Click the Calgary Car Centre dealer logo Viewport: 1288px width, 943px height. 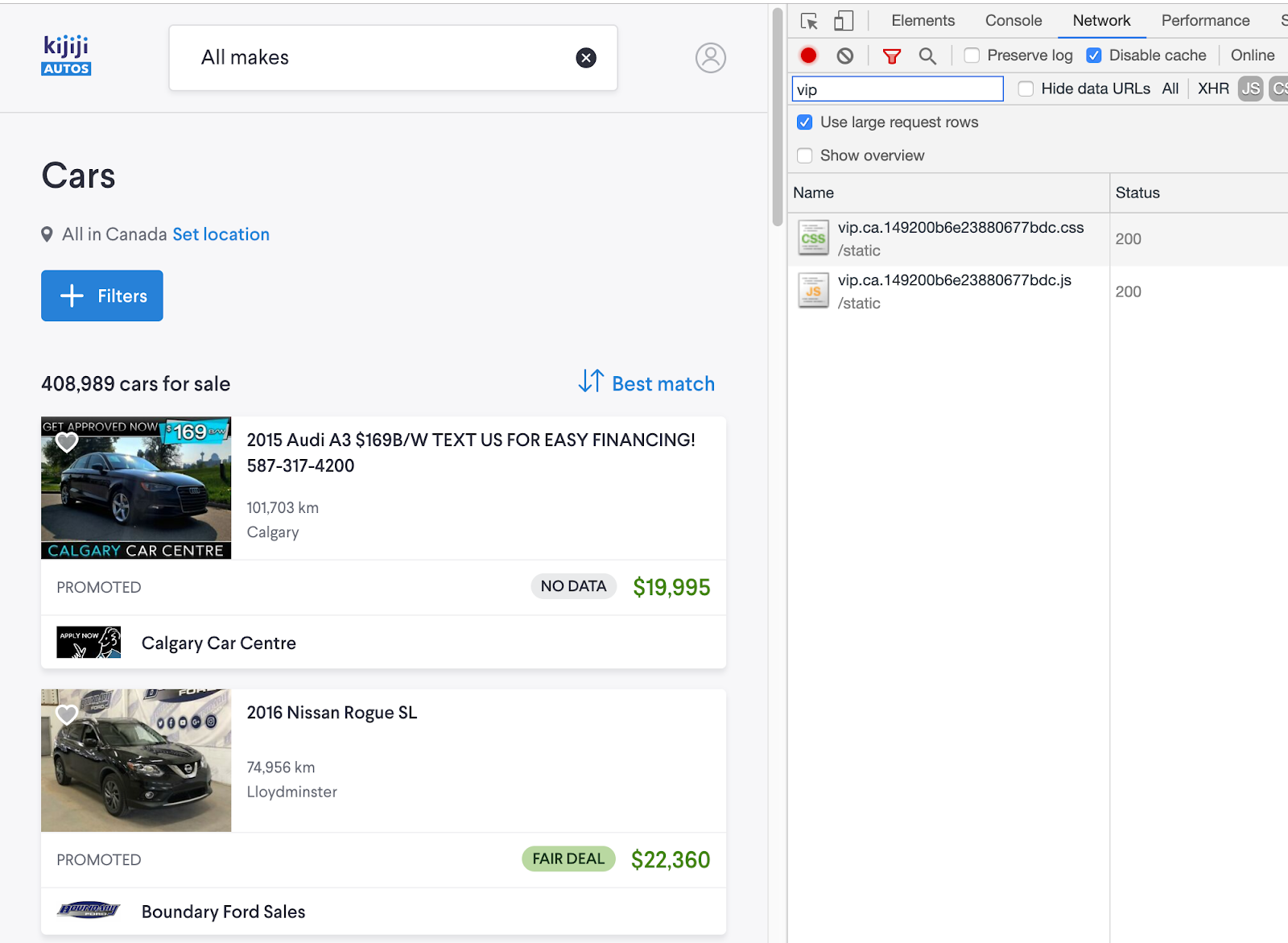point(89,643)
